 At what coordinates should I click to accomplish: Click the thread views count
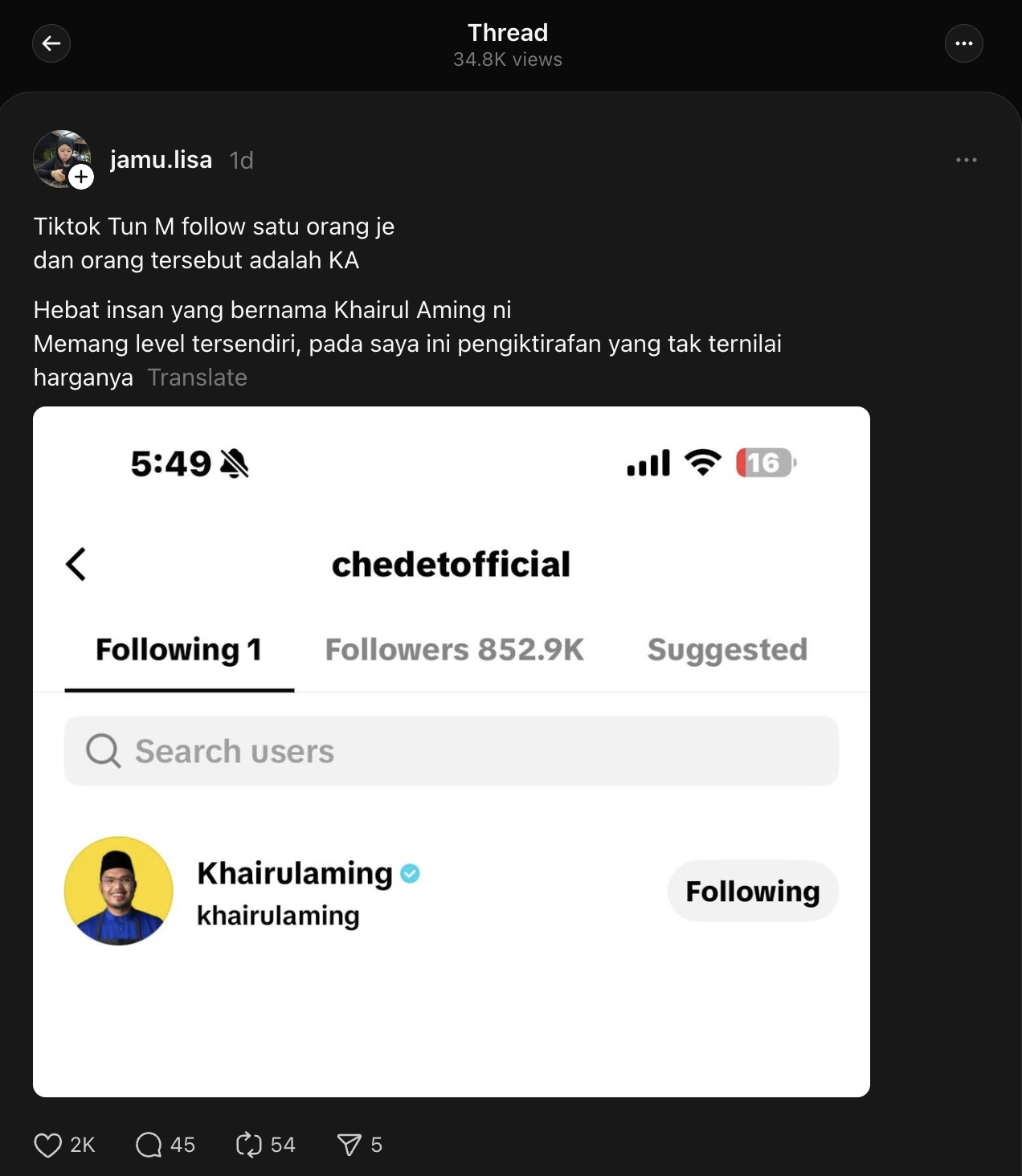507,59
